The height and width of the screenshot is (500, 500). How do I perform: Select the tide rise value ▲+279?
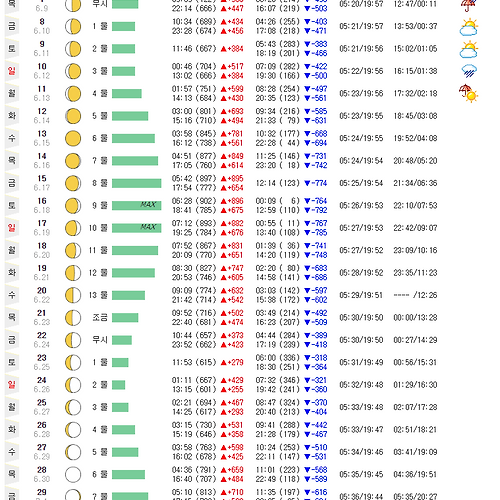[x=232, y=362]
